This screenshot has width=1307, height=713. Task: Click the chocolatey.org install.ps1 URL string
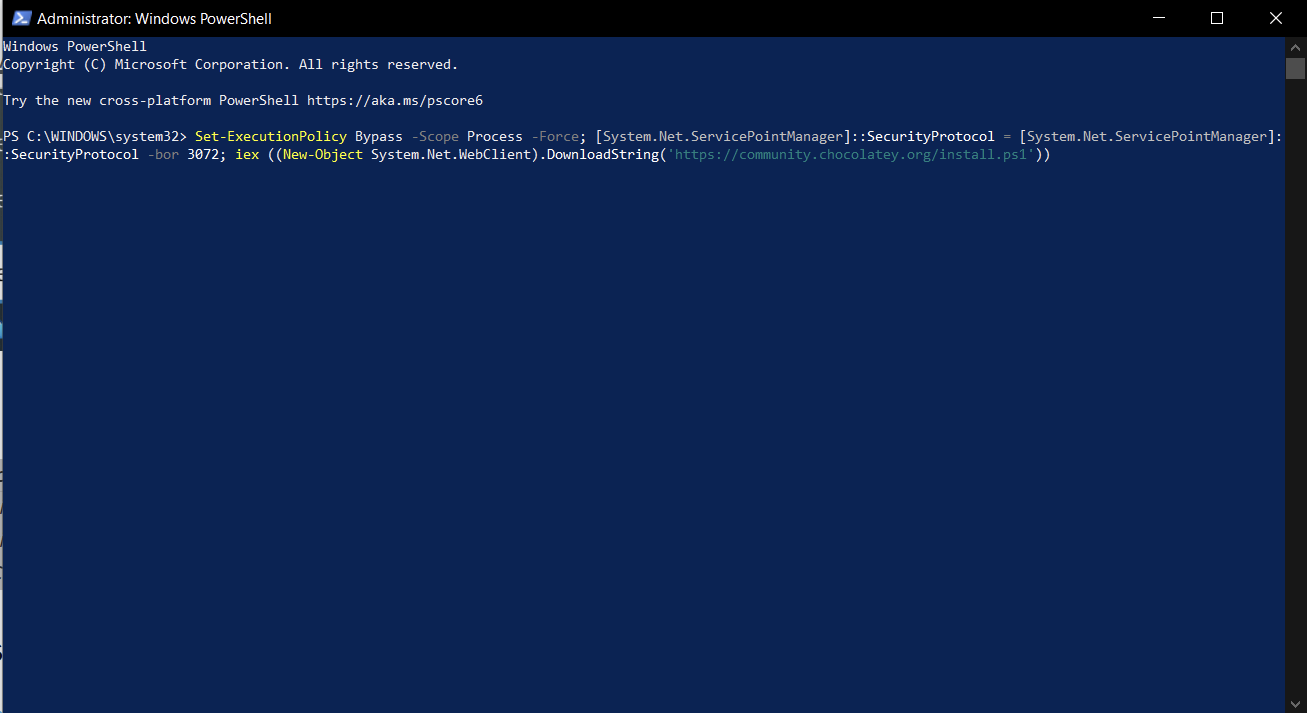(851, 155)
